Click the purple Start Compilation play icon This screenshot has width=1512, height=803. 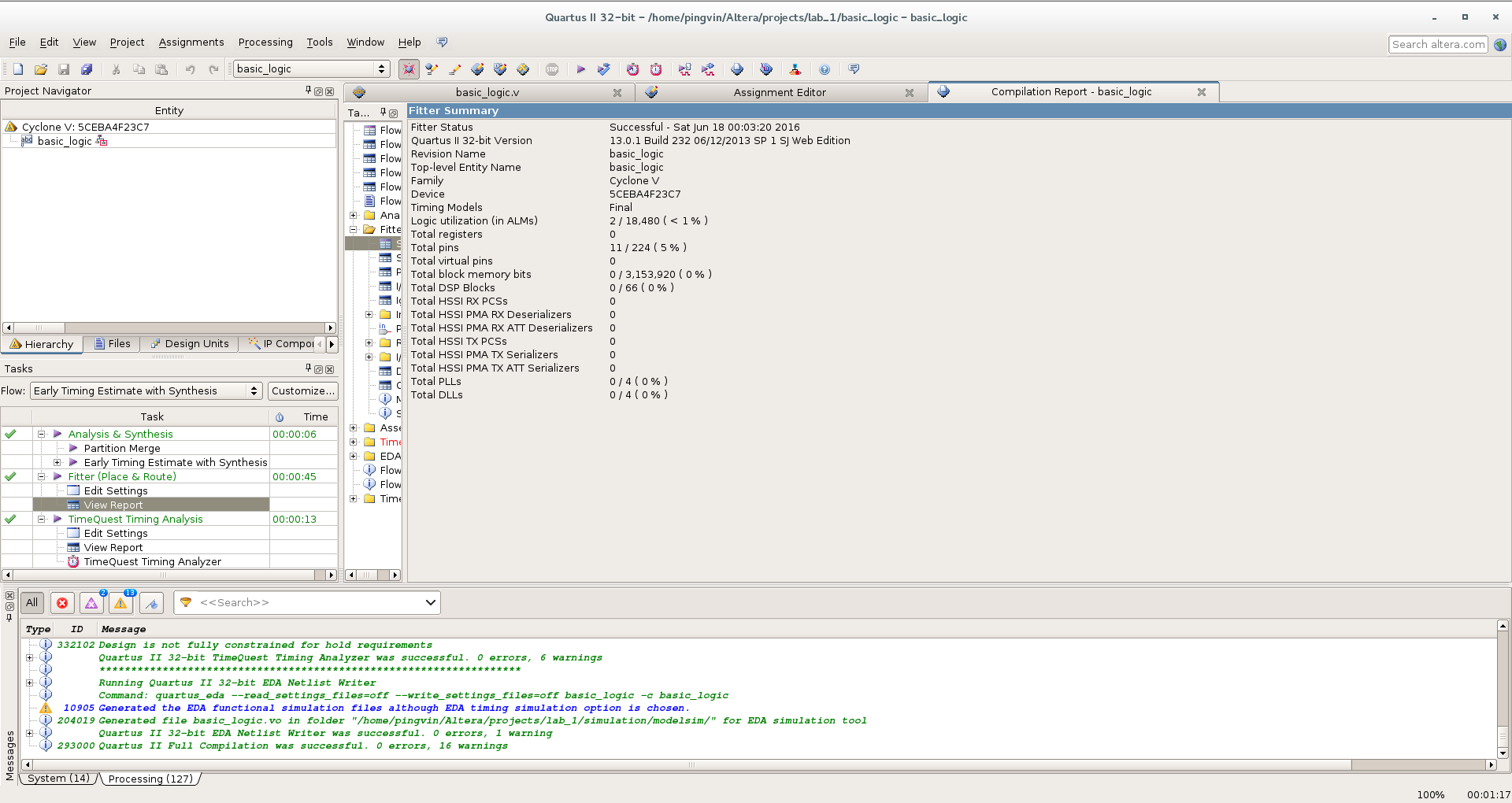click(x=580, y=69)
